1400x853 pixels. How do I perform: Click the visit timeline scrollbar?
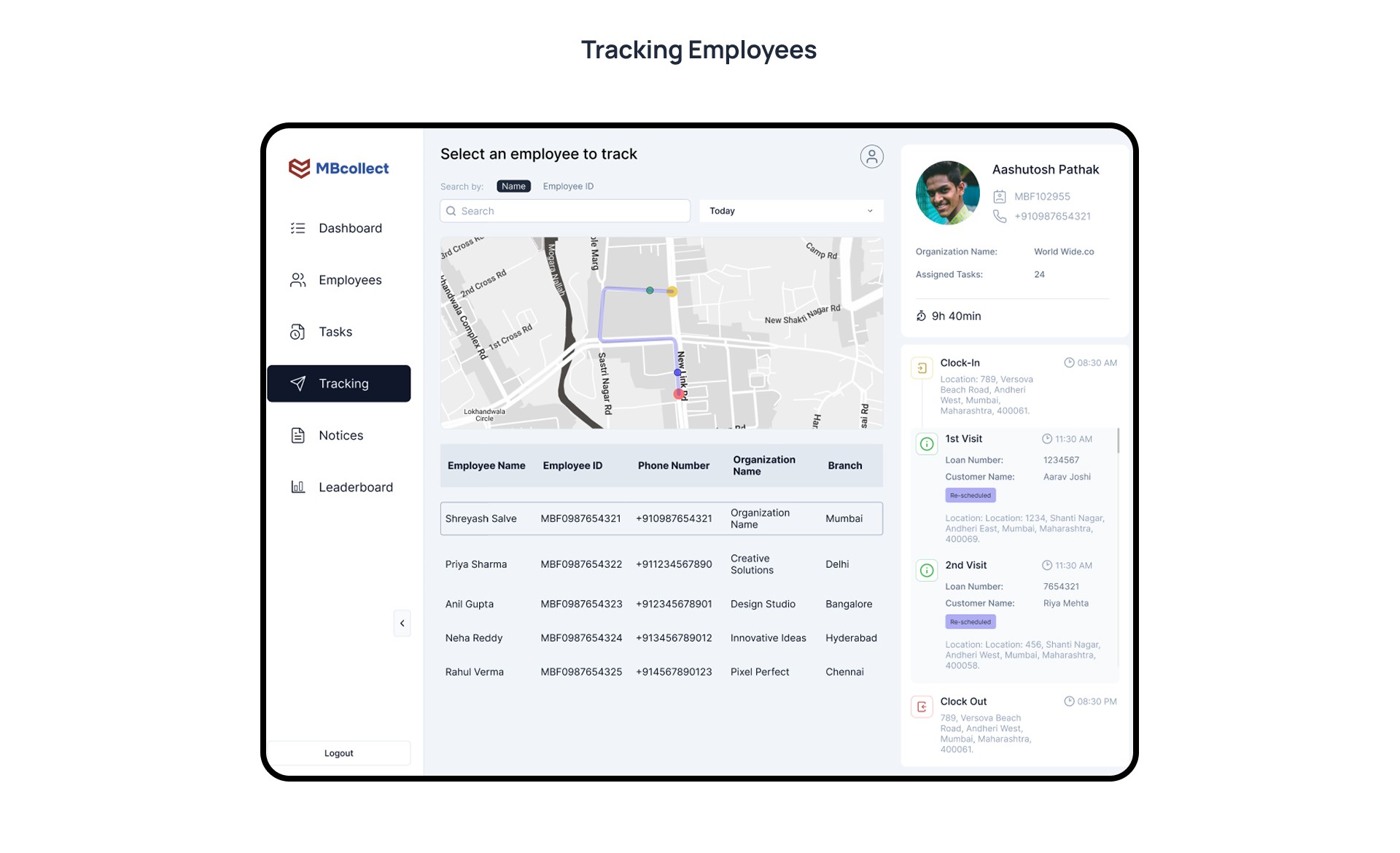[x=1118, y=442]
